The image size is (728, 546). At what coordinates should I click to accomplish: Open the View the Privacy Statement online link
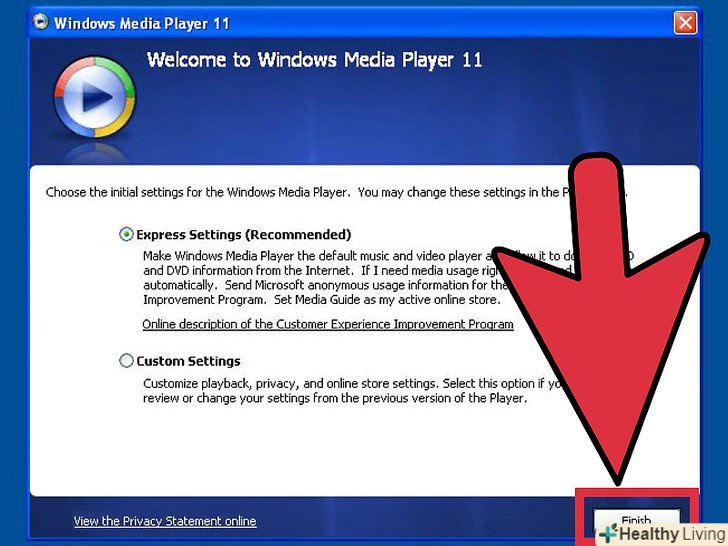coord(165,521)
